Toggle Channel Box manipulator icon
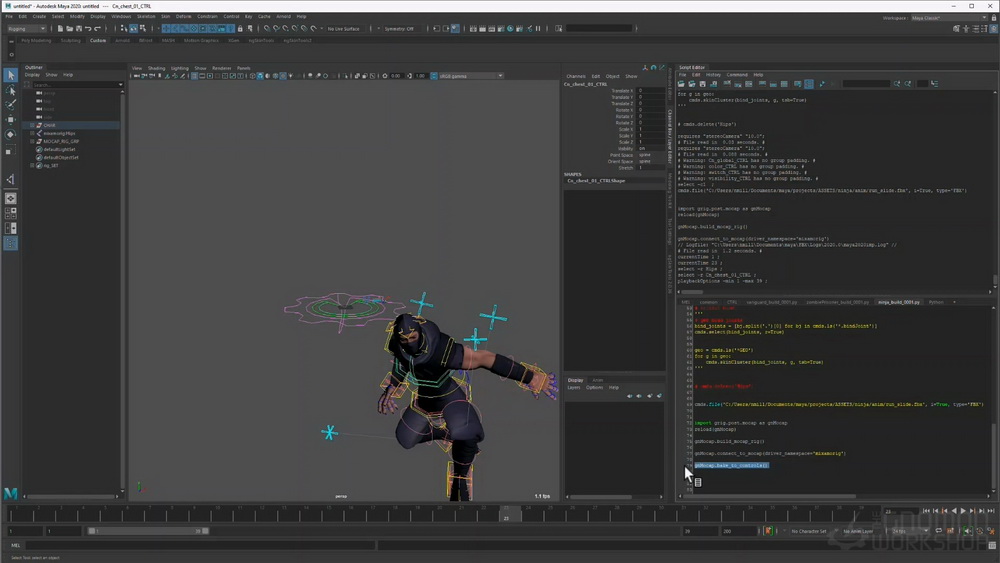Image resolution: width=1000 pixels, height=563 pixels. click(x=645, y=68)
